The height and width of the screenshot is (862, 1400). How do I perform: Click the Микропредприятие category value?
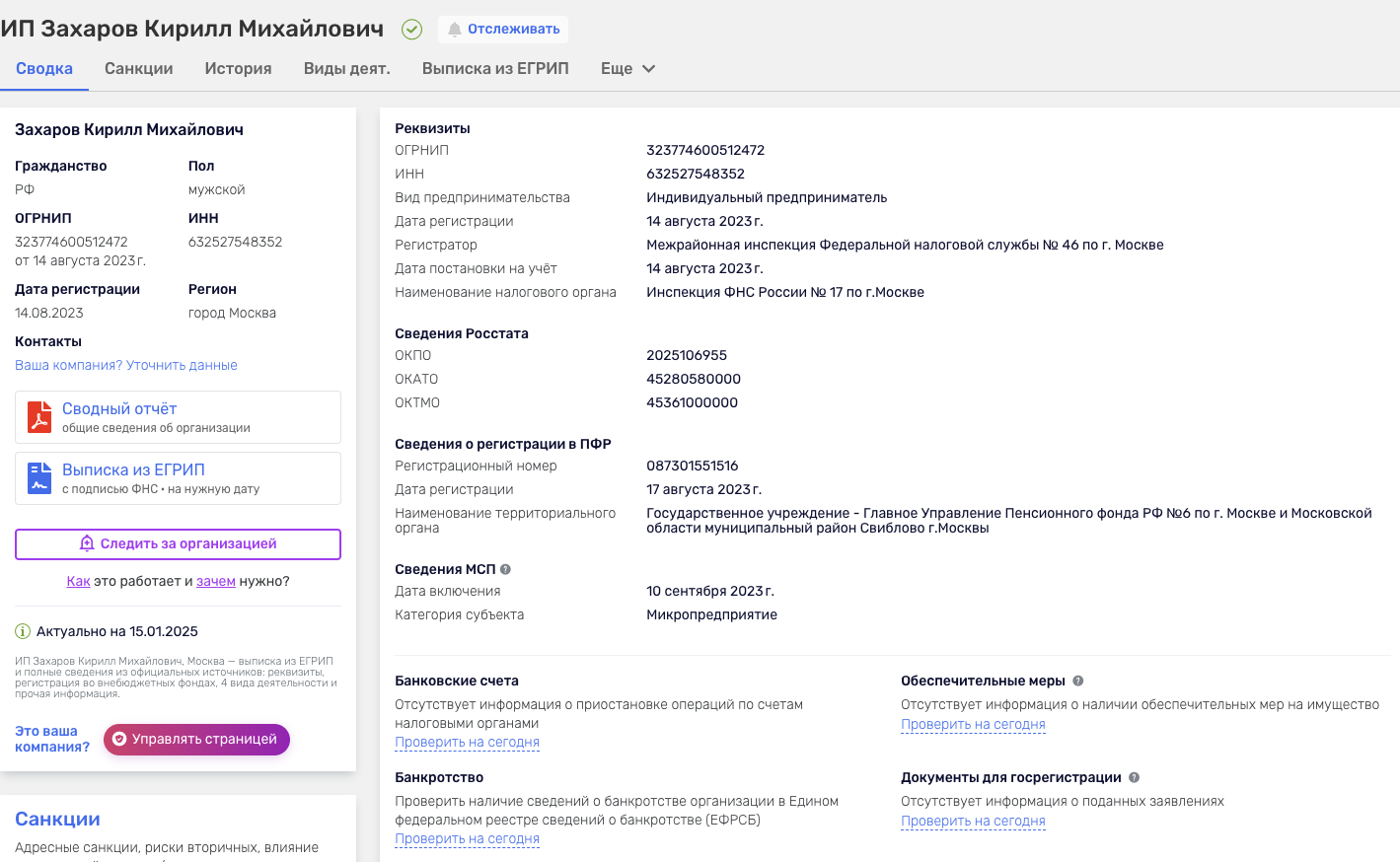click(712, 614)
